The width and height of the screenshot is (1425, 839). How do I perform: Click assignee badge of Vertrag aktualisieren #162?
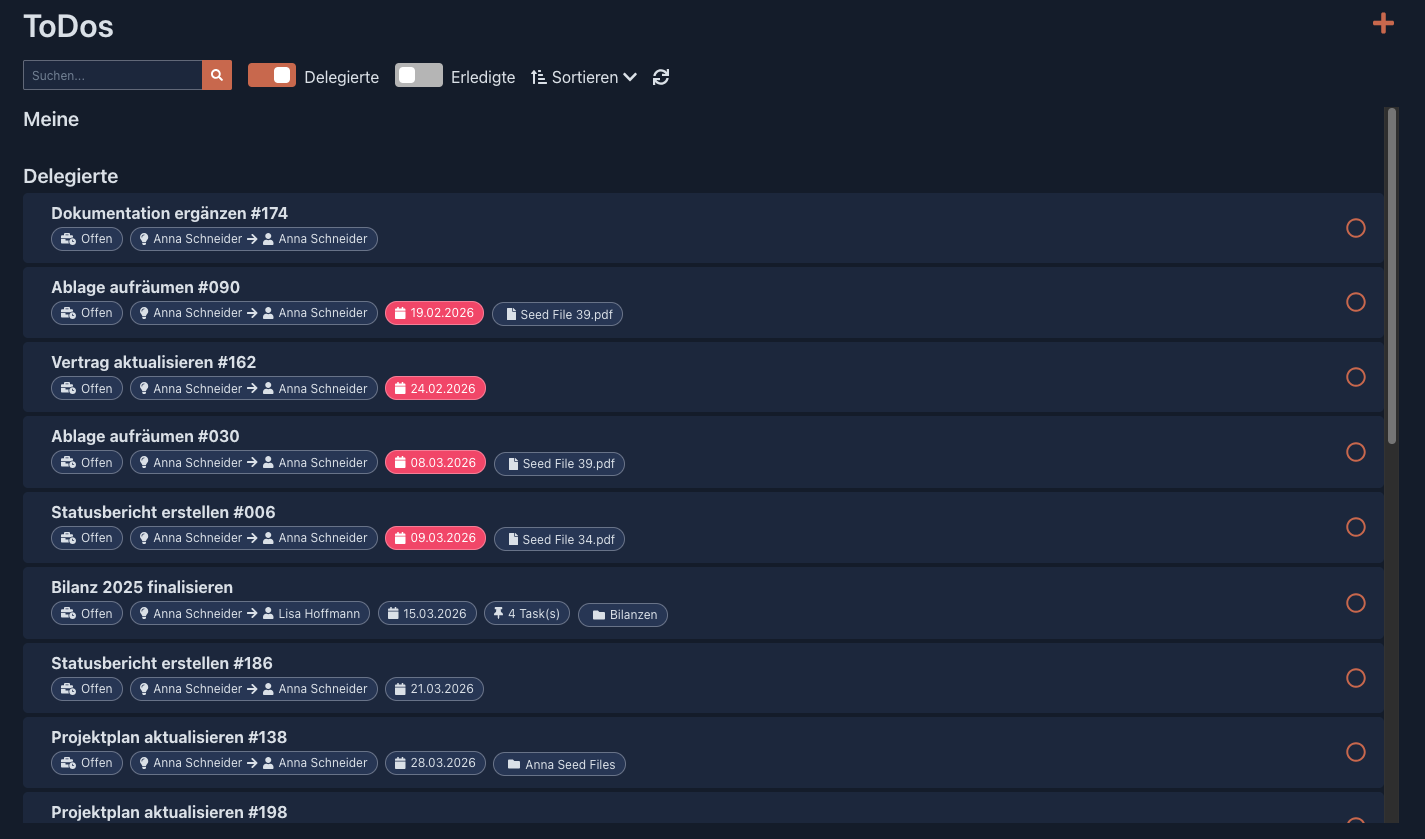(254, 388)
